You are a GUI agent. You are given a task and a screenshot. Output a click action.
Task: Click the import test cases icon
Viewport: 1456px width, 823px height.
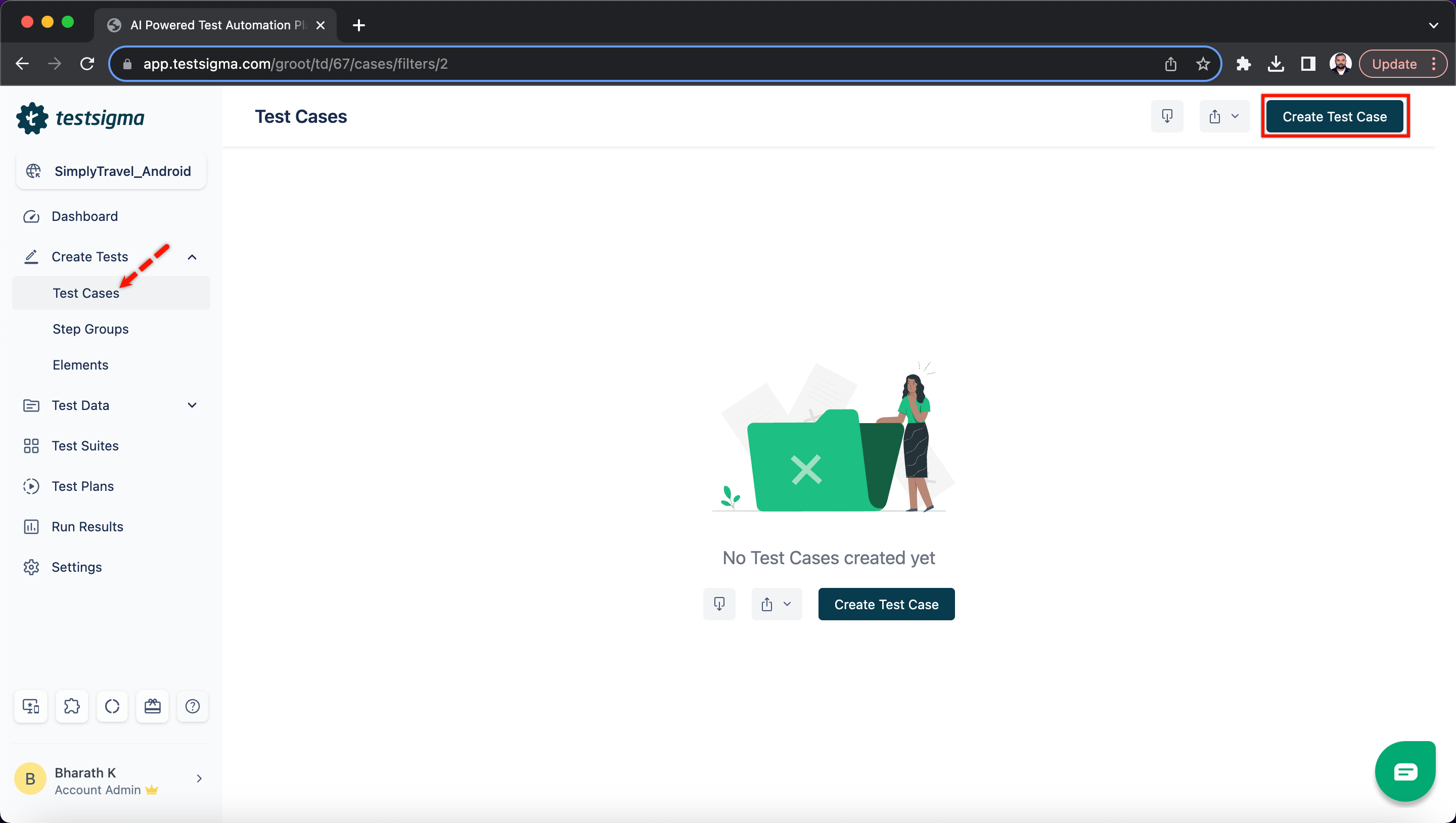(1167, 116)
